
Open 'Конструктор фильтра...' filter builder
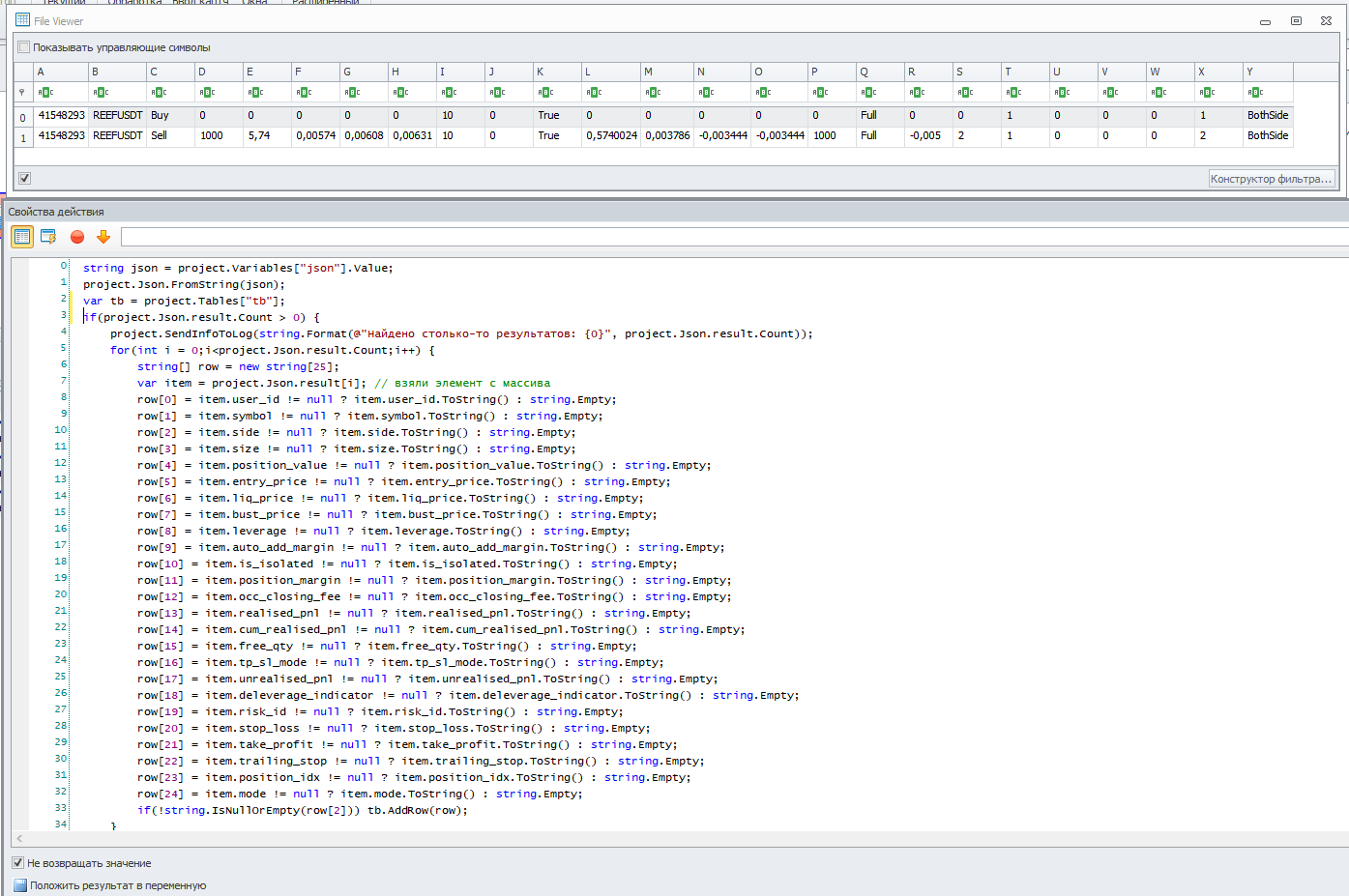point(1271,179)
